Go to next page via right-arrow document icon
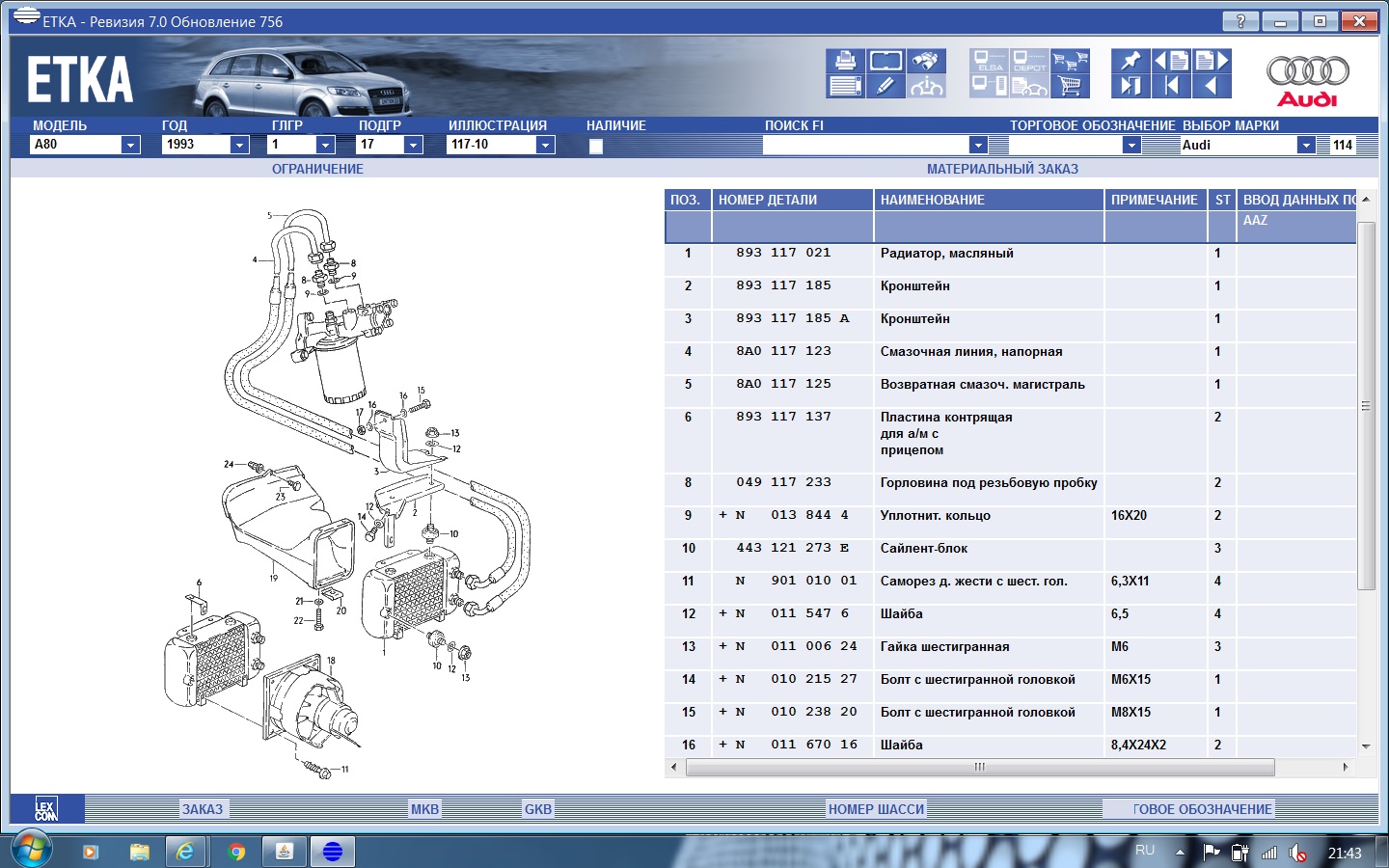Screen dimensions: 1389x868 pos(1212,61)
